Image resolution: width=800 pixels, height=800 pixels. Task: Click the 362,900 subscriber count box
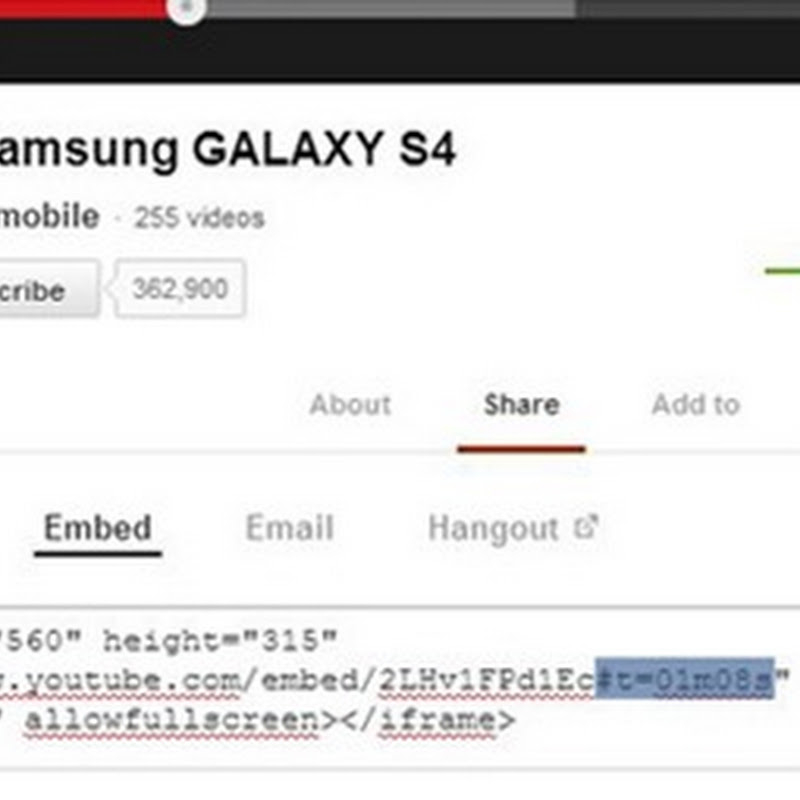tap(179, 289)
